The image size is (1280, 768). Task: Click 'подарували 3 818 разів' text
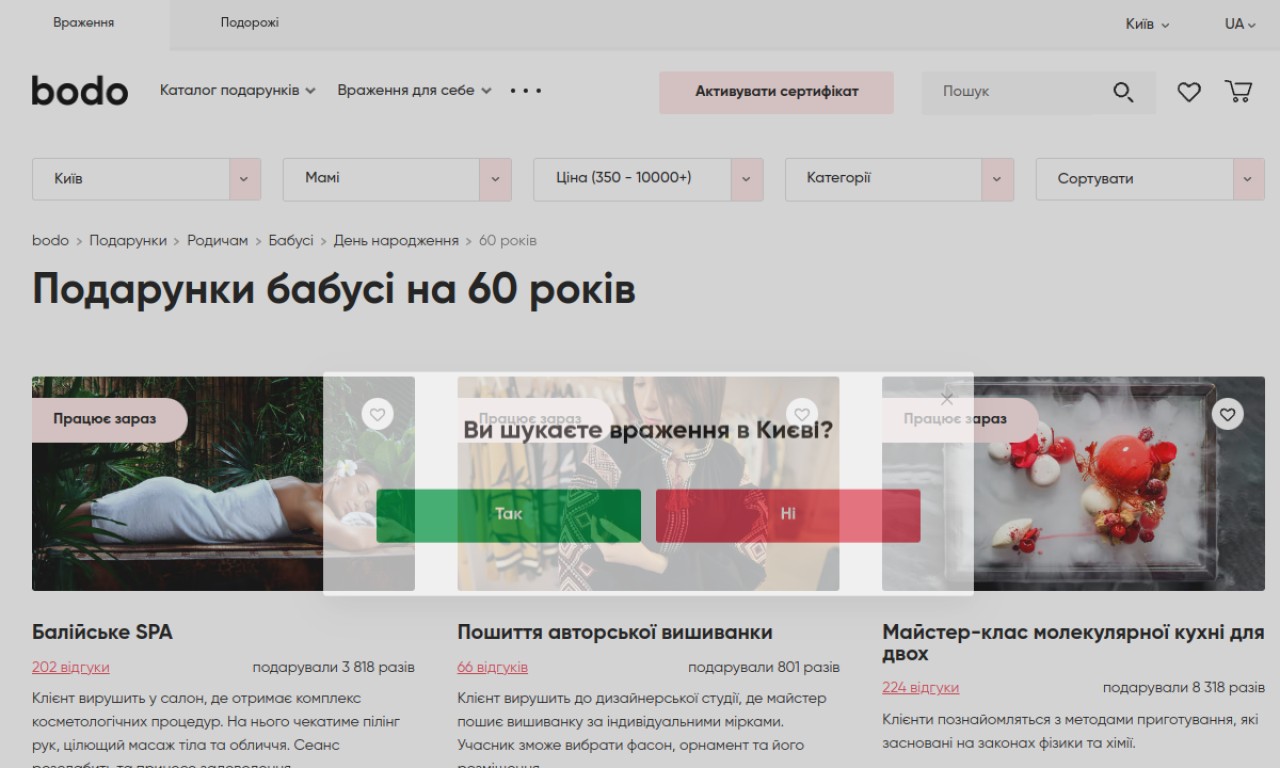[x=333, y=667]
